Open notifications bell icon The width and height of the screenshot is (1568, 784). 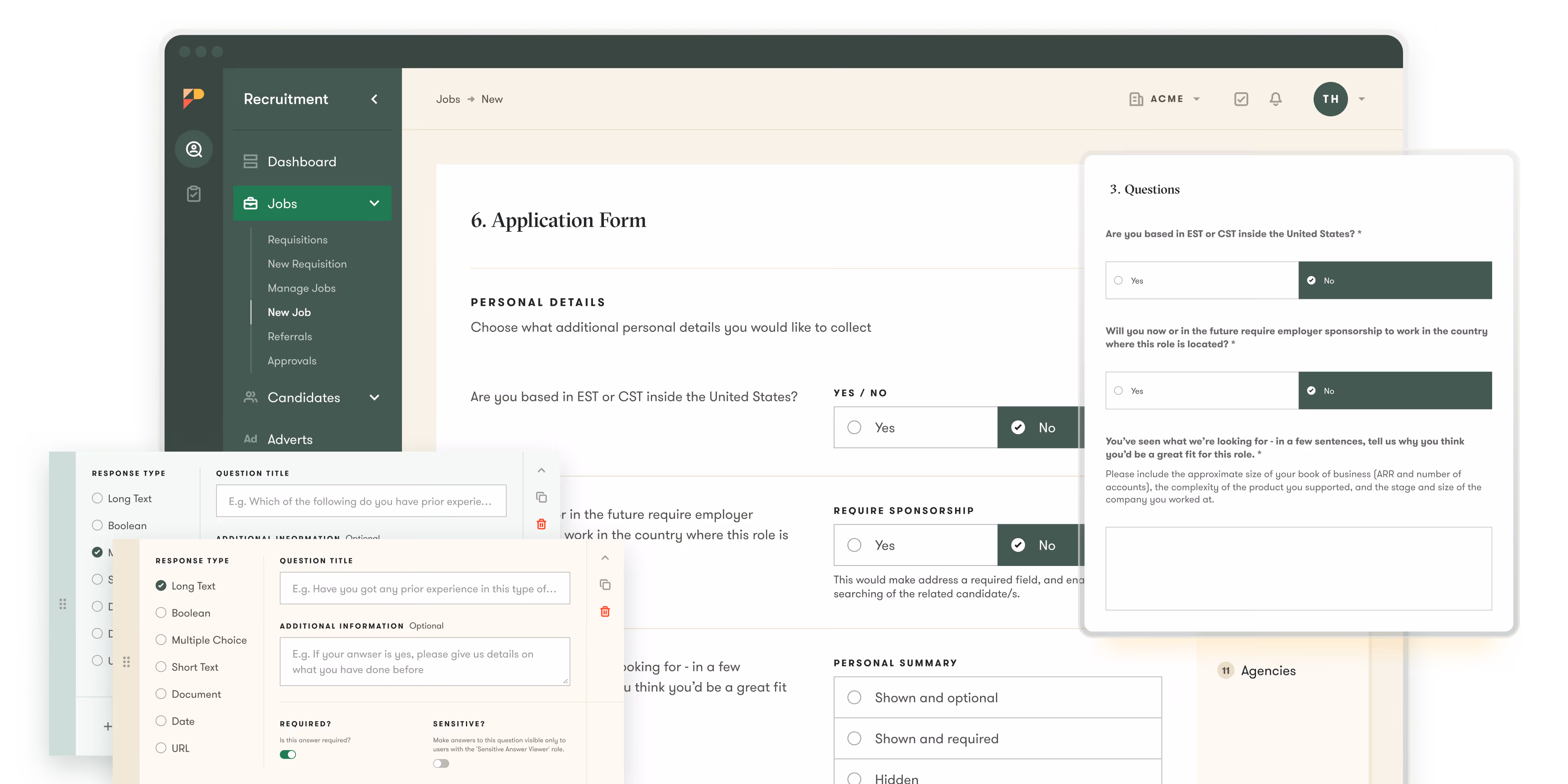1276,98
